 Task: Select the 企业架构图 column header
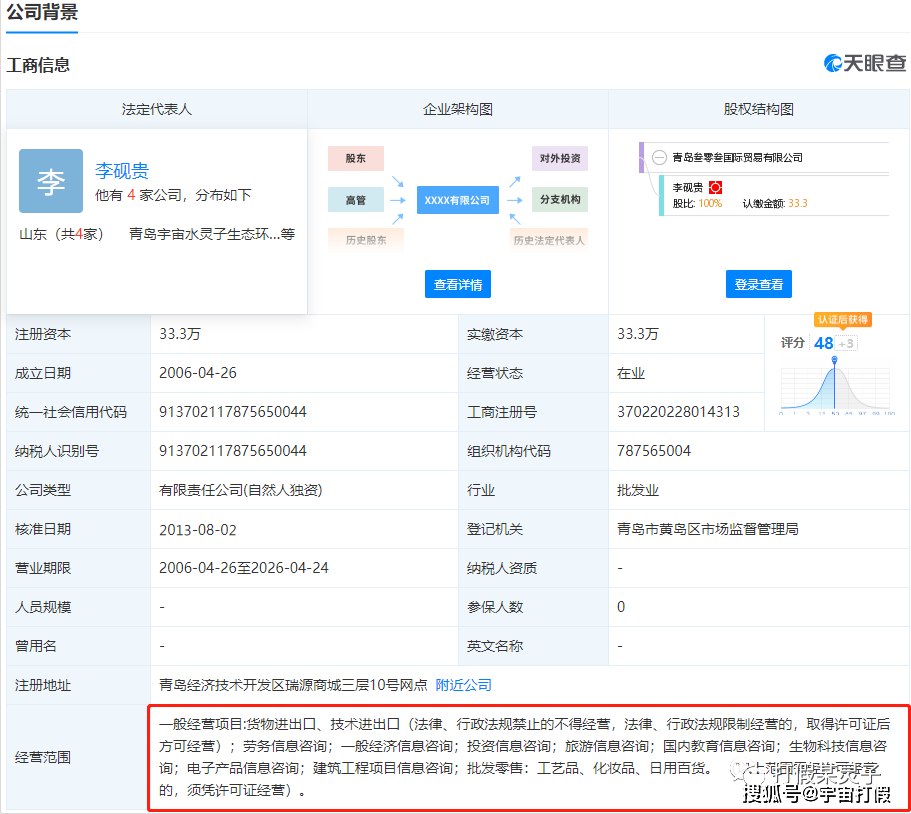(x=458, y=109)
